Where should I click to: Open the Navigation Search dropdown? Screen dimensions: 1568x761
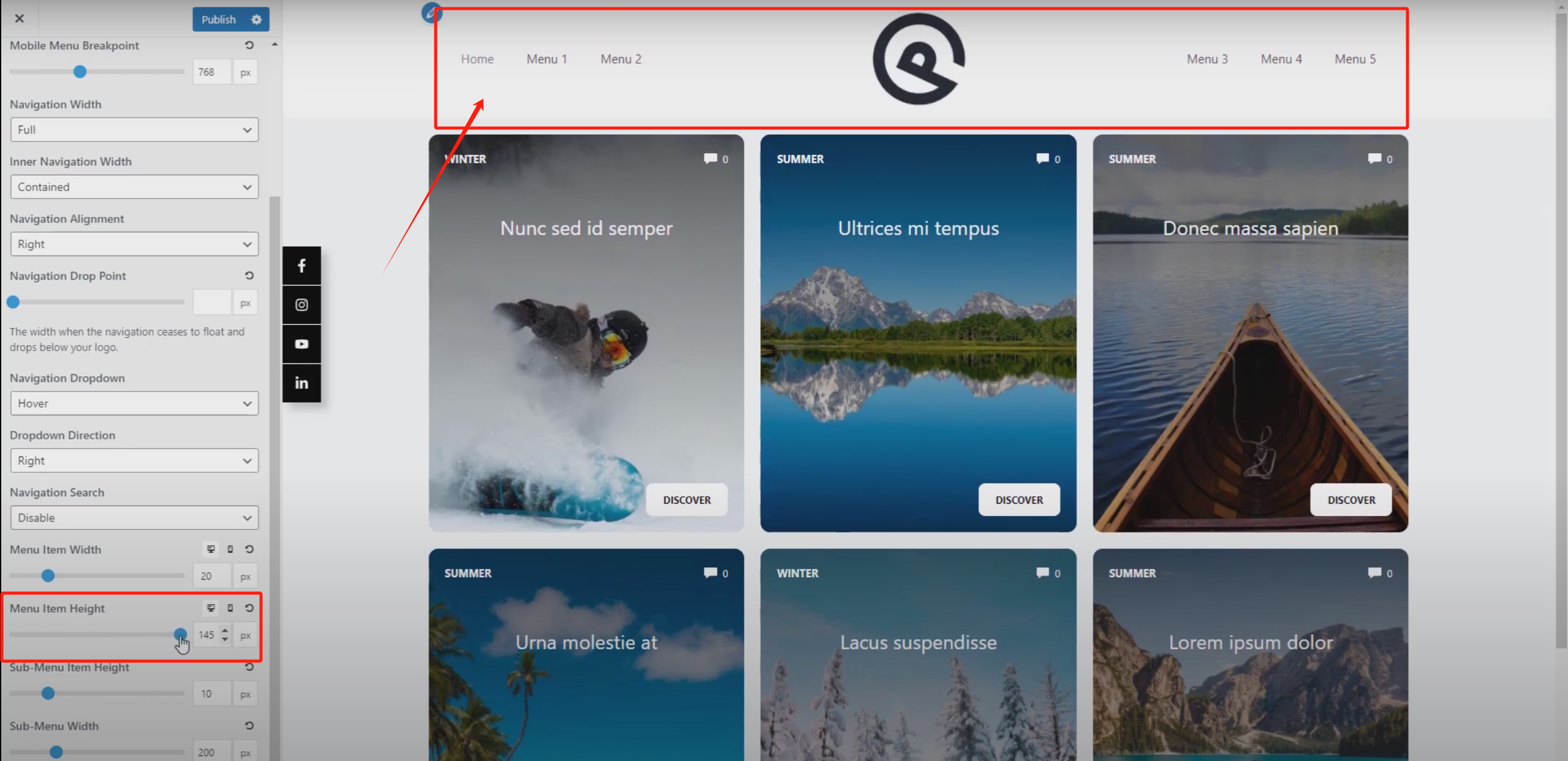(x=134, y=518)
